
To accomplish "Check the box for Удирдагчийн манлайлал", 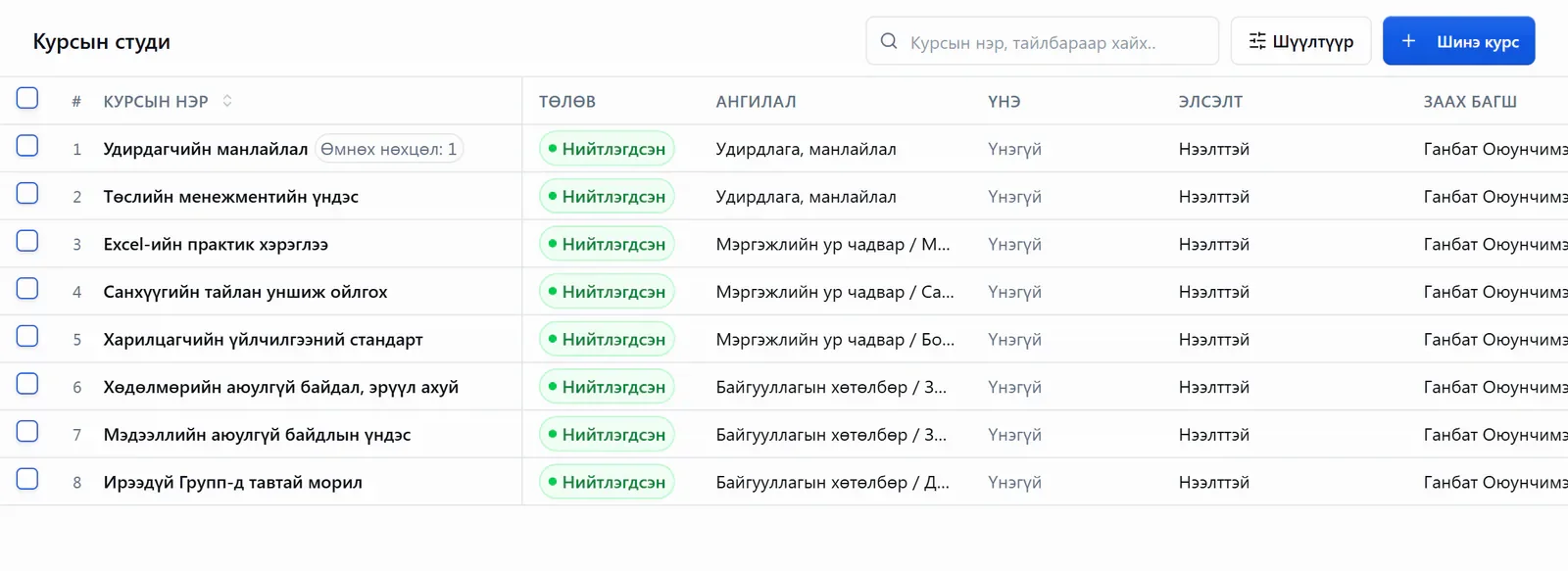I will [27, 146].
